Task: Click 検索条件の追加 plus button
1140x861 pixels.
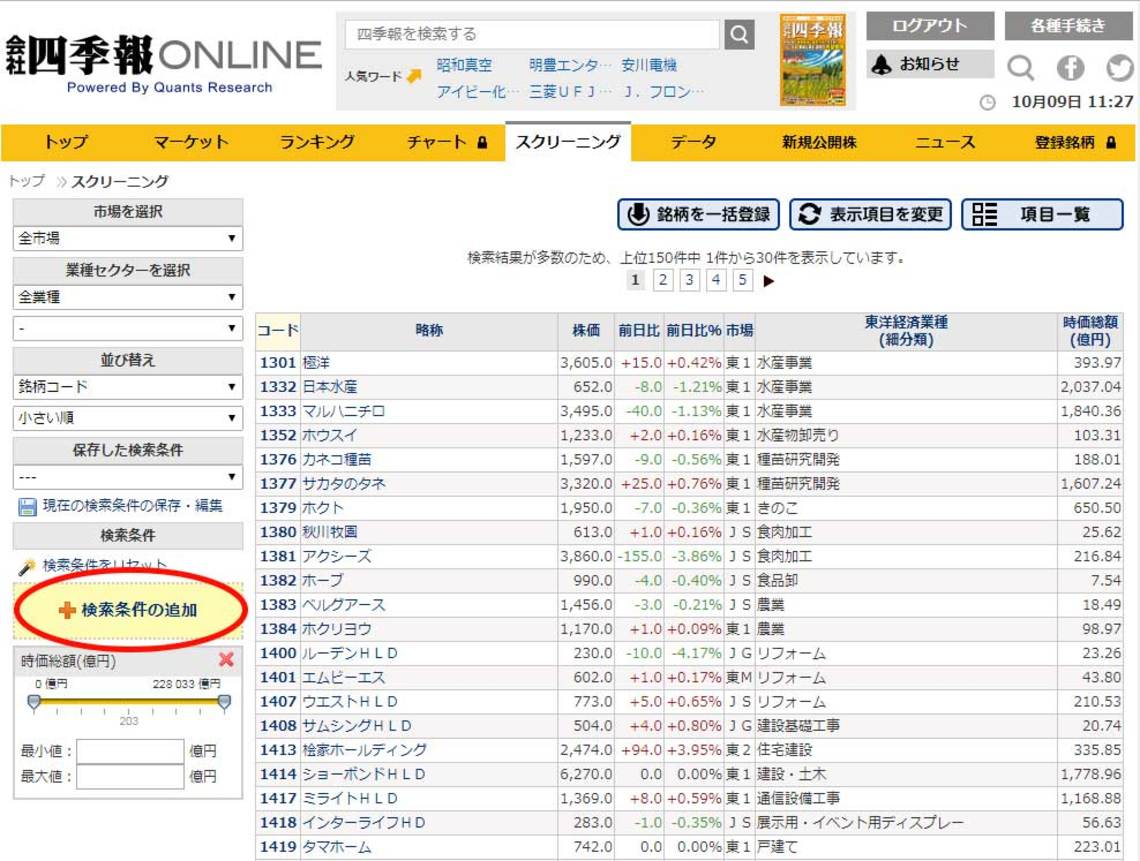Action: click(x=129, y=609)
